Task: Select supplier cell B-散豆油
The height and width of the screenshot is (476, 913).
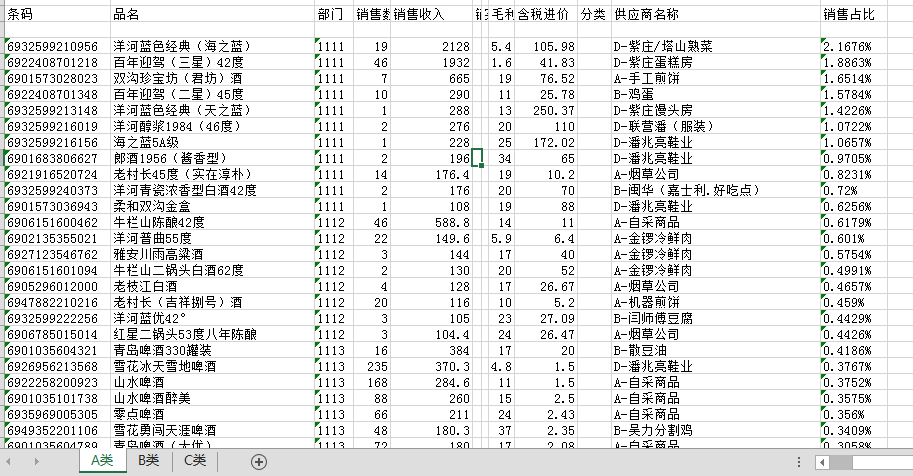Action: (x=716, y=351)
